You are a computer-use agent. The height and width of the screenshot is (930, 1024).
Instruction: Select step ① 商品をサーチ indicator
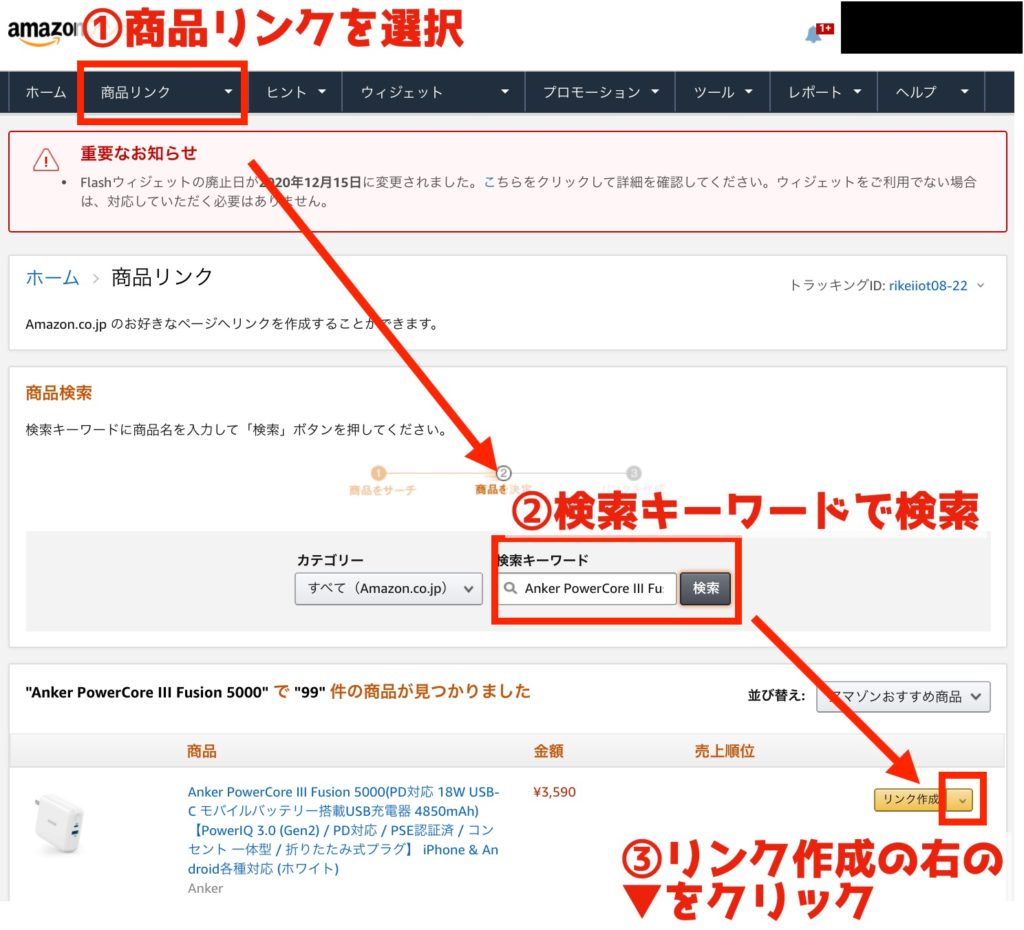tap(376, 472)
